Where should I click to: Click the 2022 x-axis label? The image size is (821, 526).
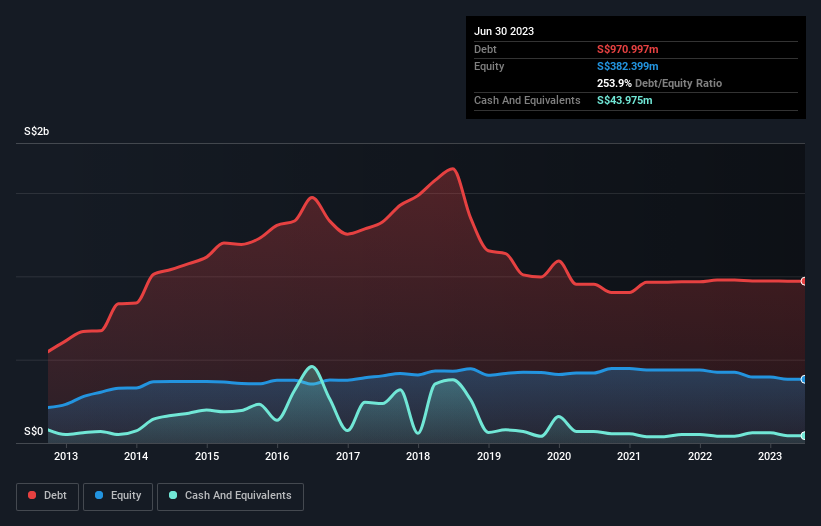(x=700, y=456)
